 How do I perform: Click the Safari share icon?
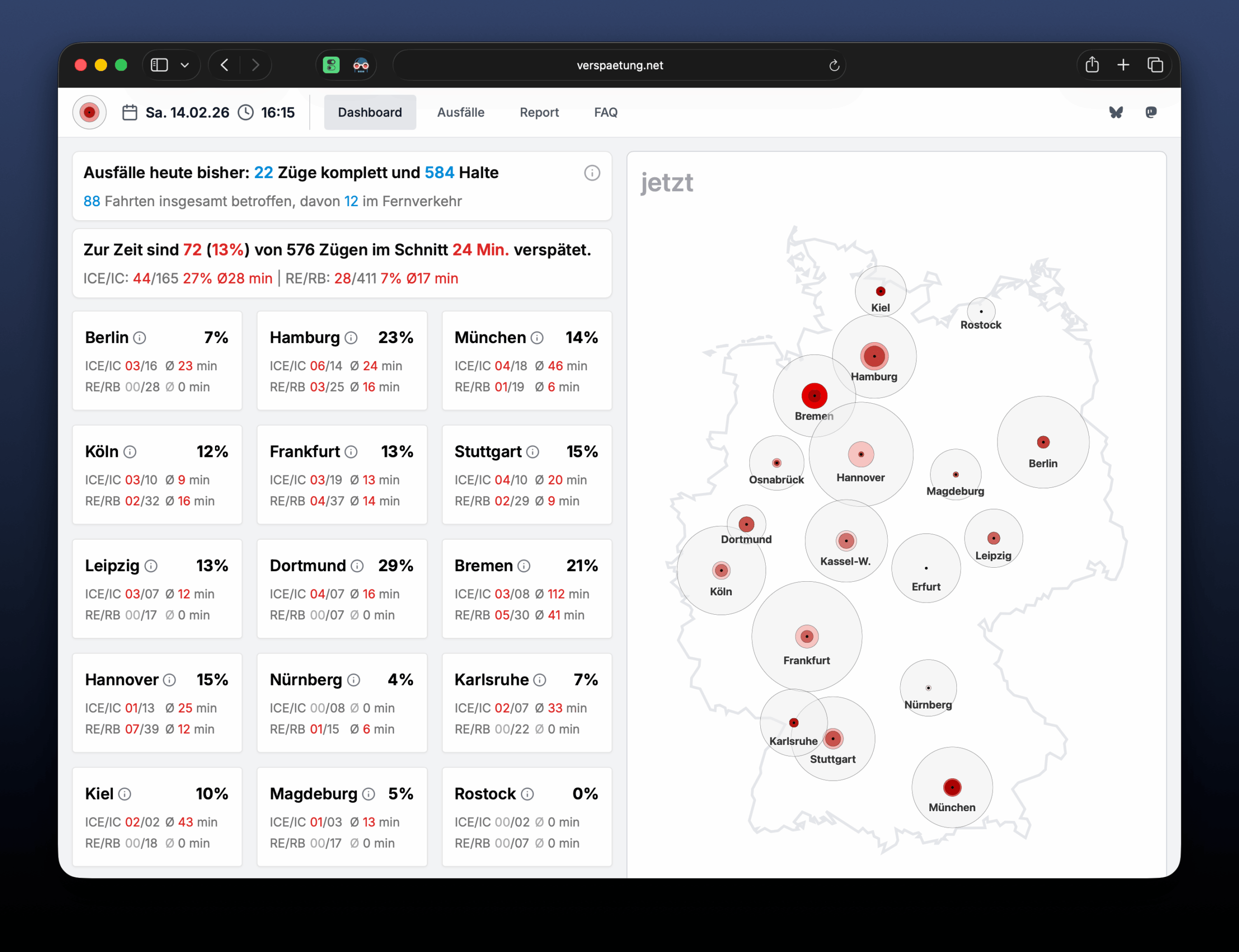click(1092, 65)
